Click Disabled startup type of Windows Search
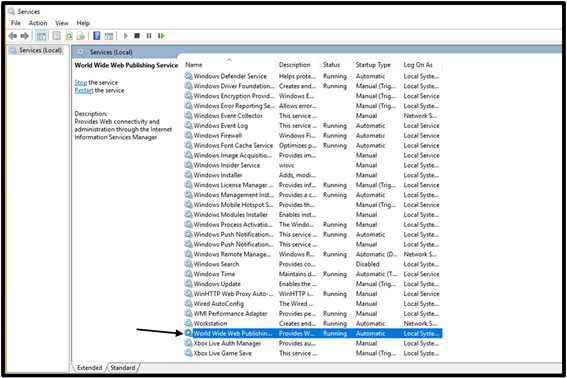Viewport: 567px width, 378px height. (367, 264)
